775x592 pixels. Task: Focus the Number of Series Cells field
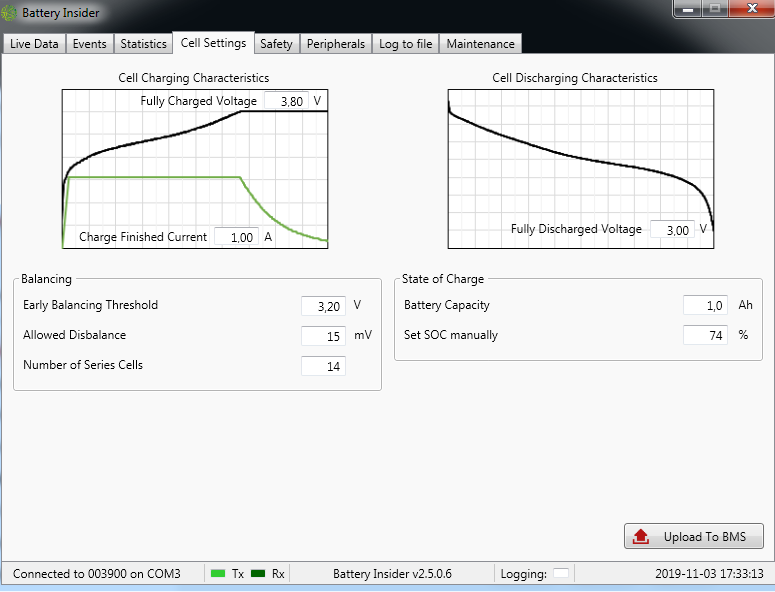point(323,366)
